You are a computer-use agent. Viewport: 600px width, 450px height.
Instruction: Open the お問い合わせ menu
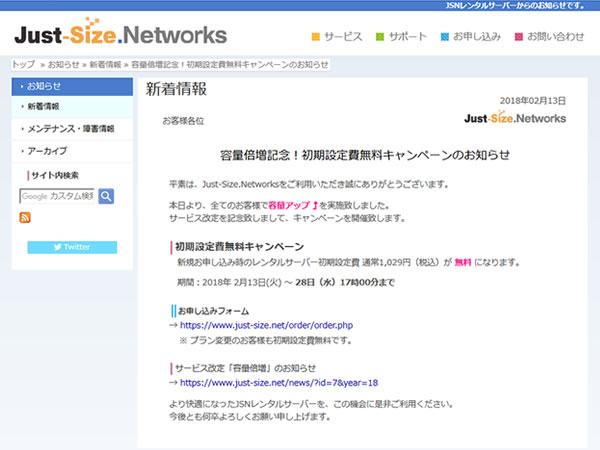(556, 37)
